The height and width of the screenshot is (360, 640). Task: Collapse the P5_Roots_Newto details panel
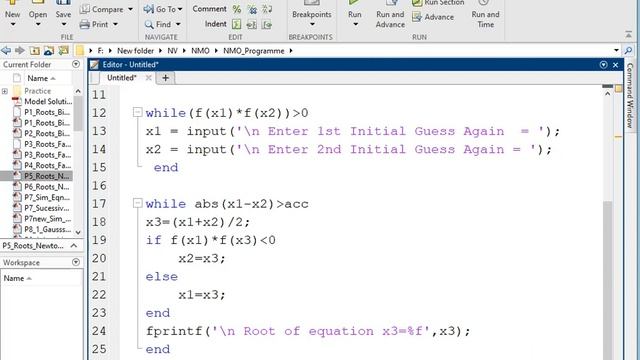click(x=74, y=246)
